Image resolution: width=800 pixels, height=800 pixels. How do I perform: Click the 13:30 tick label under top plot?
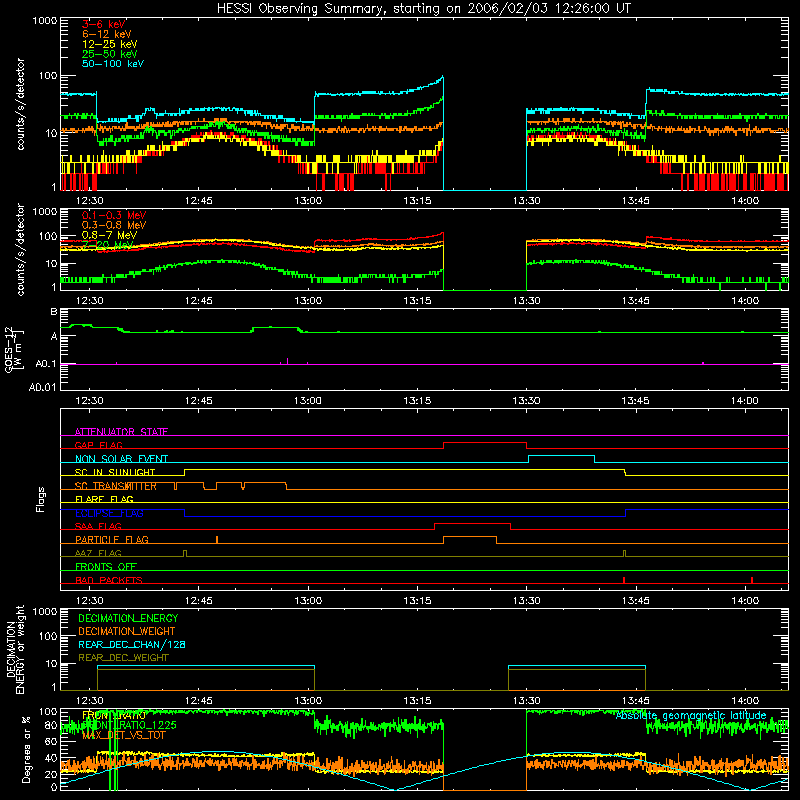527,201
